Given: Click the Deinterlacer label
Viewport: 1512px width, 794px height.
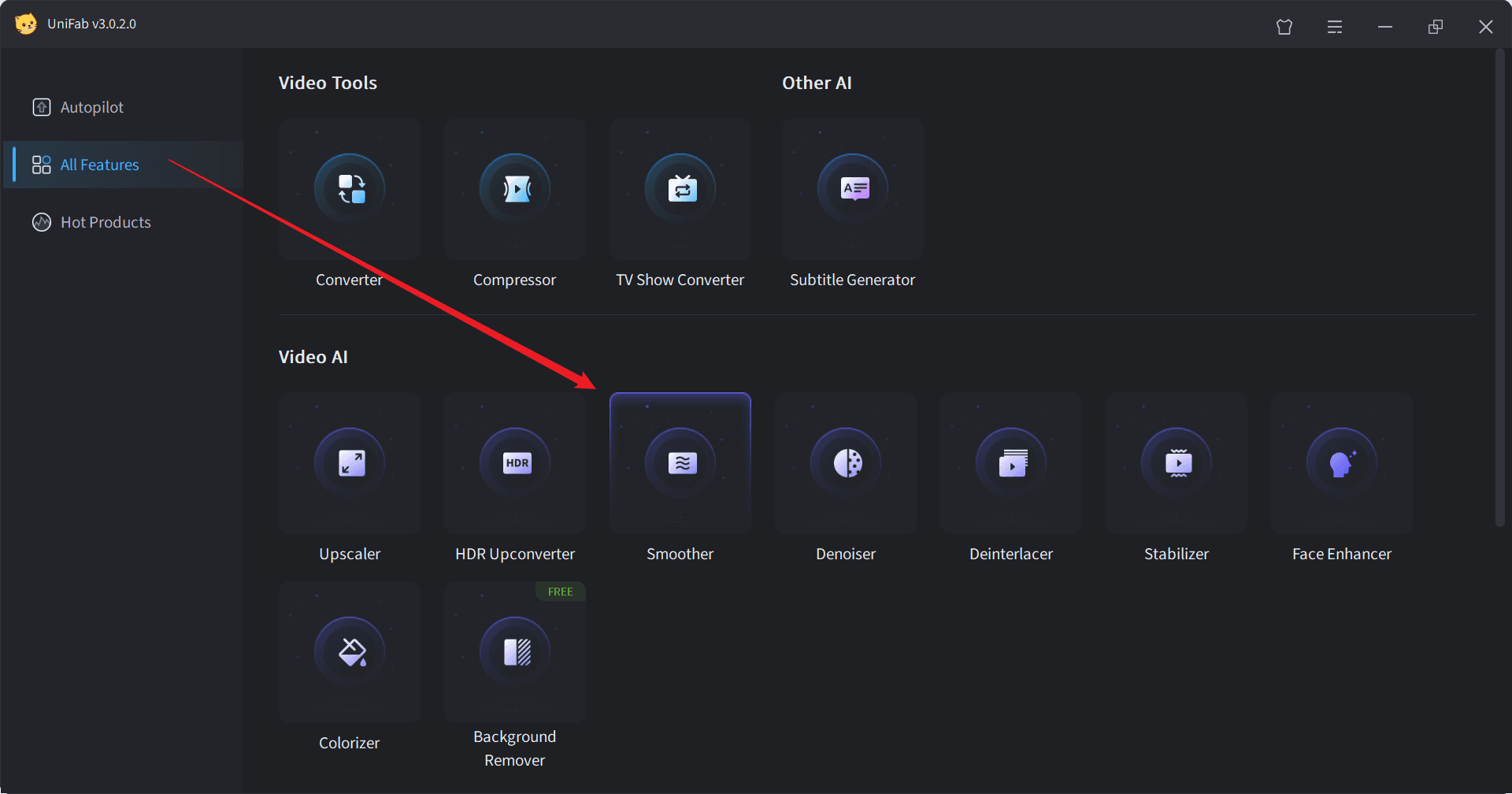Looking at the screenshot, I should (x=1011, y=554).
